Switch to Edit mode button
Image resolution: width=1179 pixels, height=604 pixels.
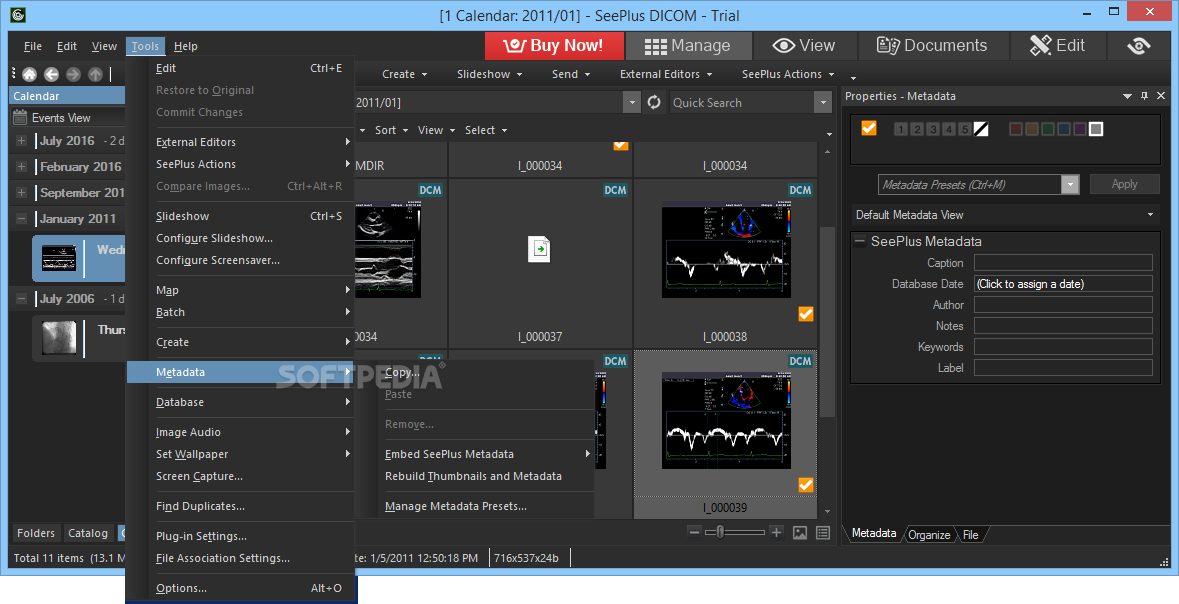pos(1057,46)
